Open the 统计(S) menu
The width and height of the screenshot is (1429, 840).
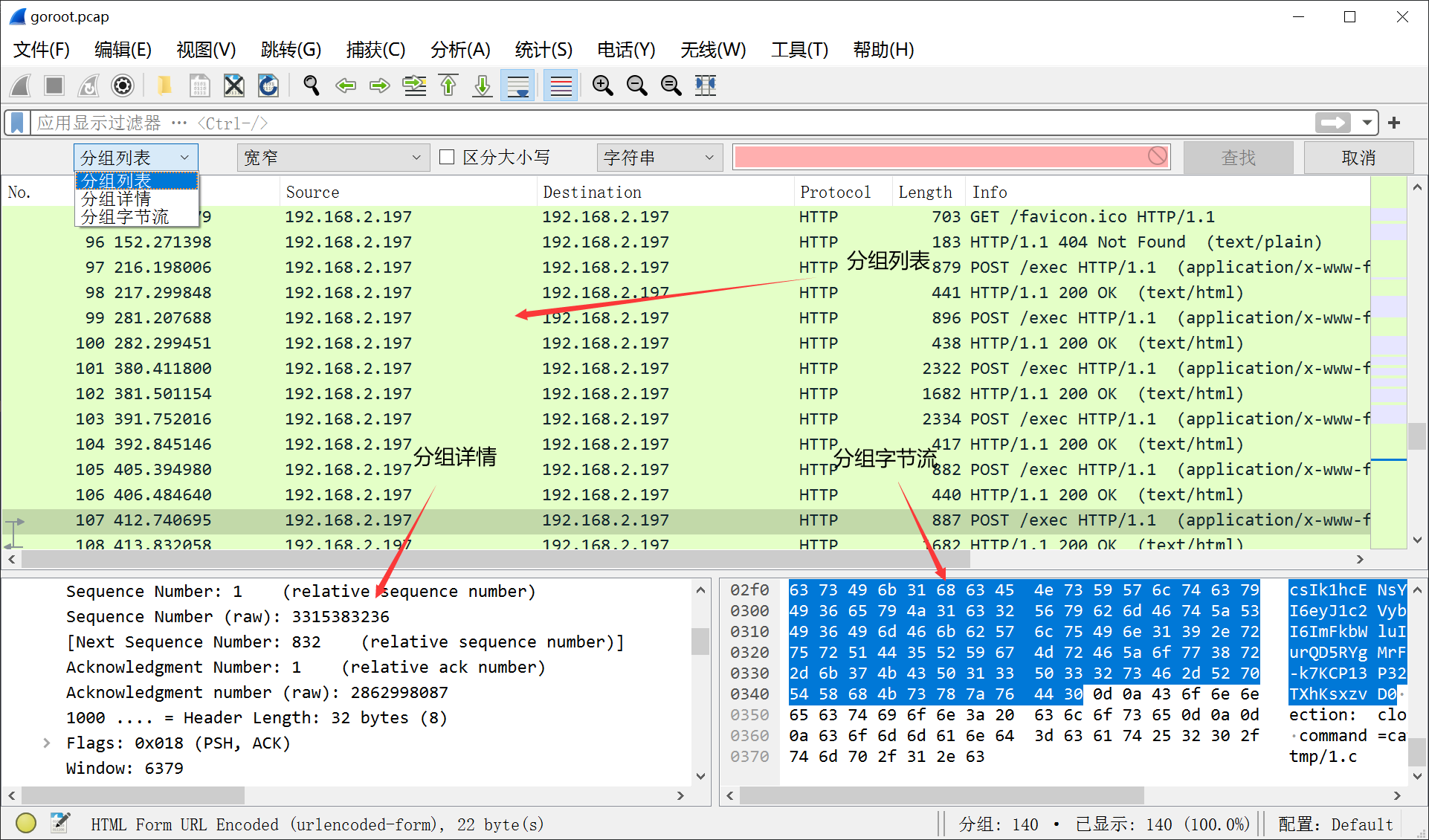tap(543, 50)
